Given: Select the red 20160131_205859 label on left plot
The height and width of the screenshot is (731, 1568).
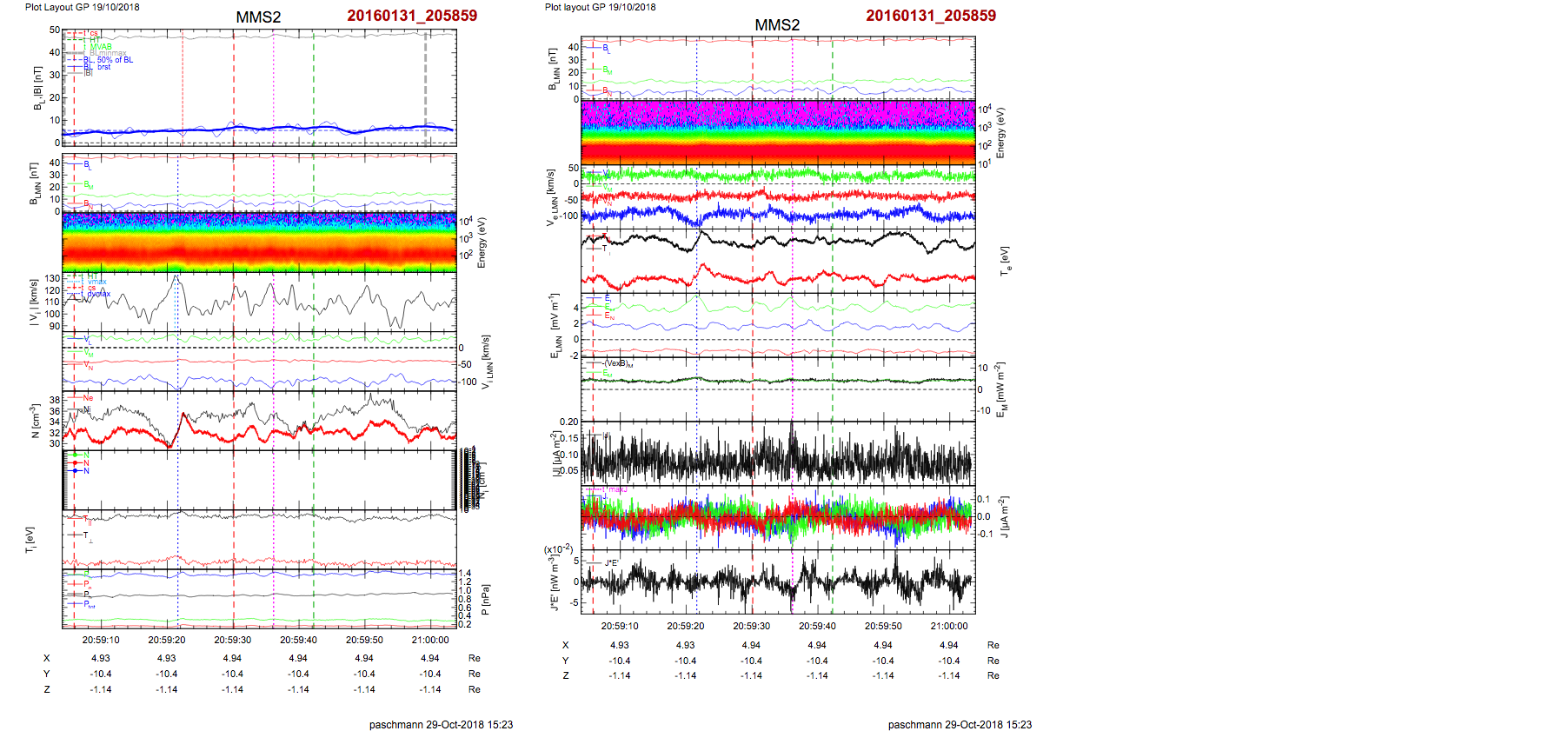Looking at the screenshot, I should point(411,16).
